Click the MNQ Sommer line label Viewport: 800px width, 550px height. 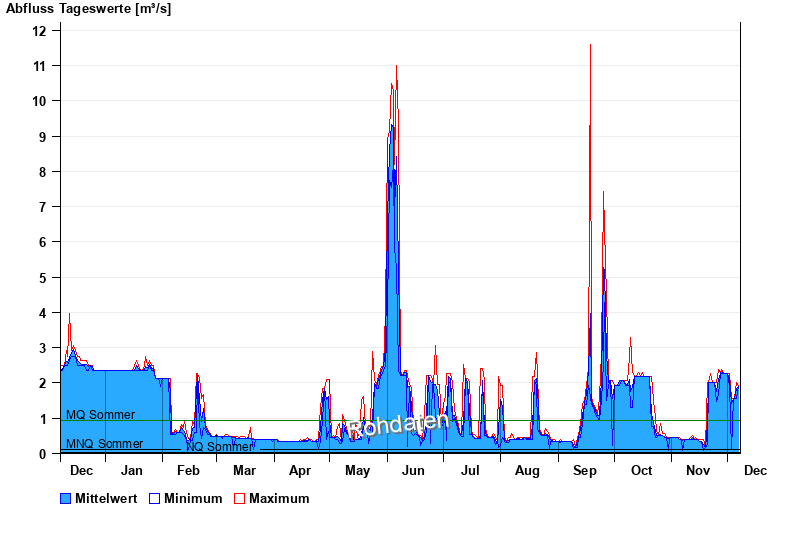tap(104, 444)
